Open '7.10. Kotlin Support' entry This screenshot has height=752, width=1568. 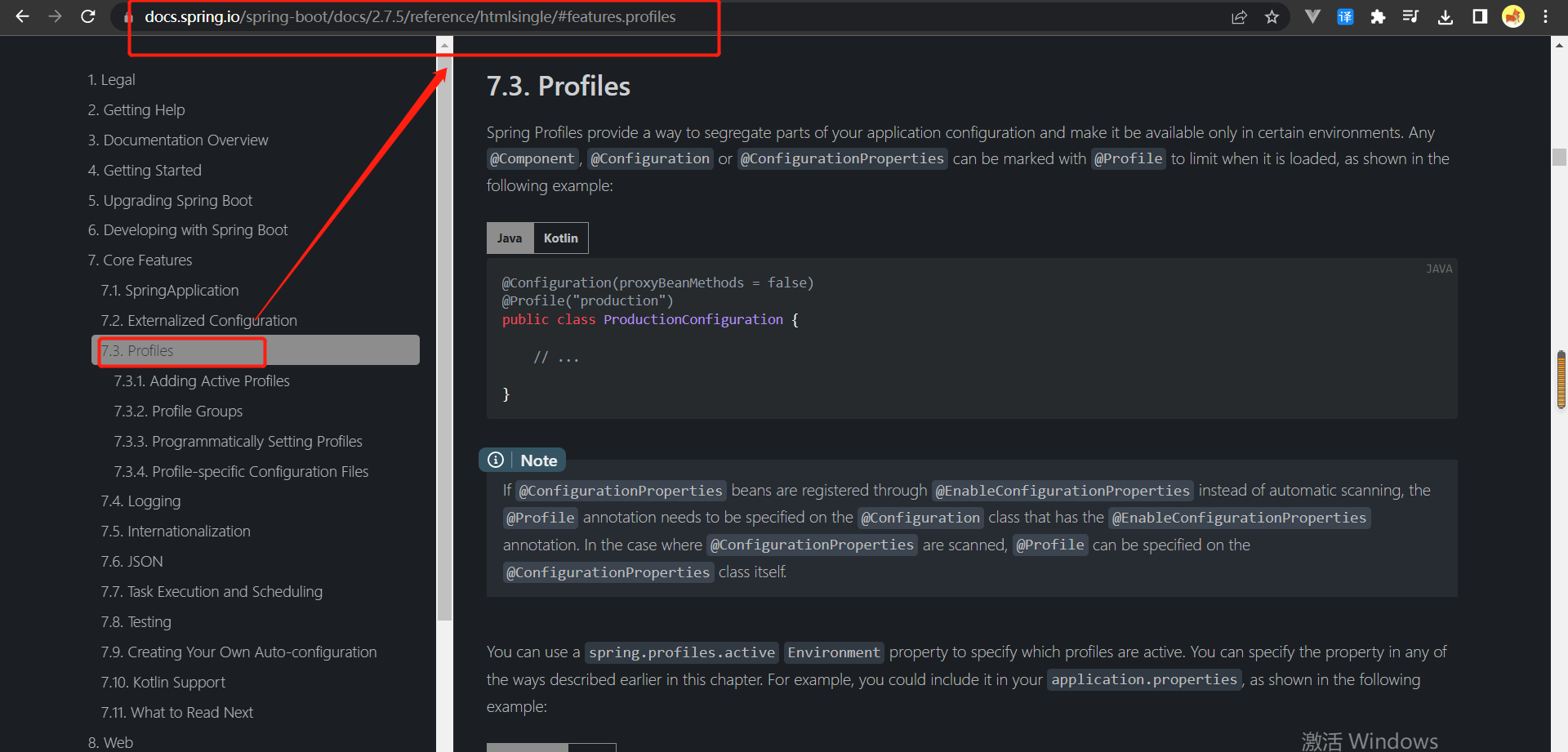pos(163,682)
